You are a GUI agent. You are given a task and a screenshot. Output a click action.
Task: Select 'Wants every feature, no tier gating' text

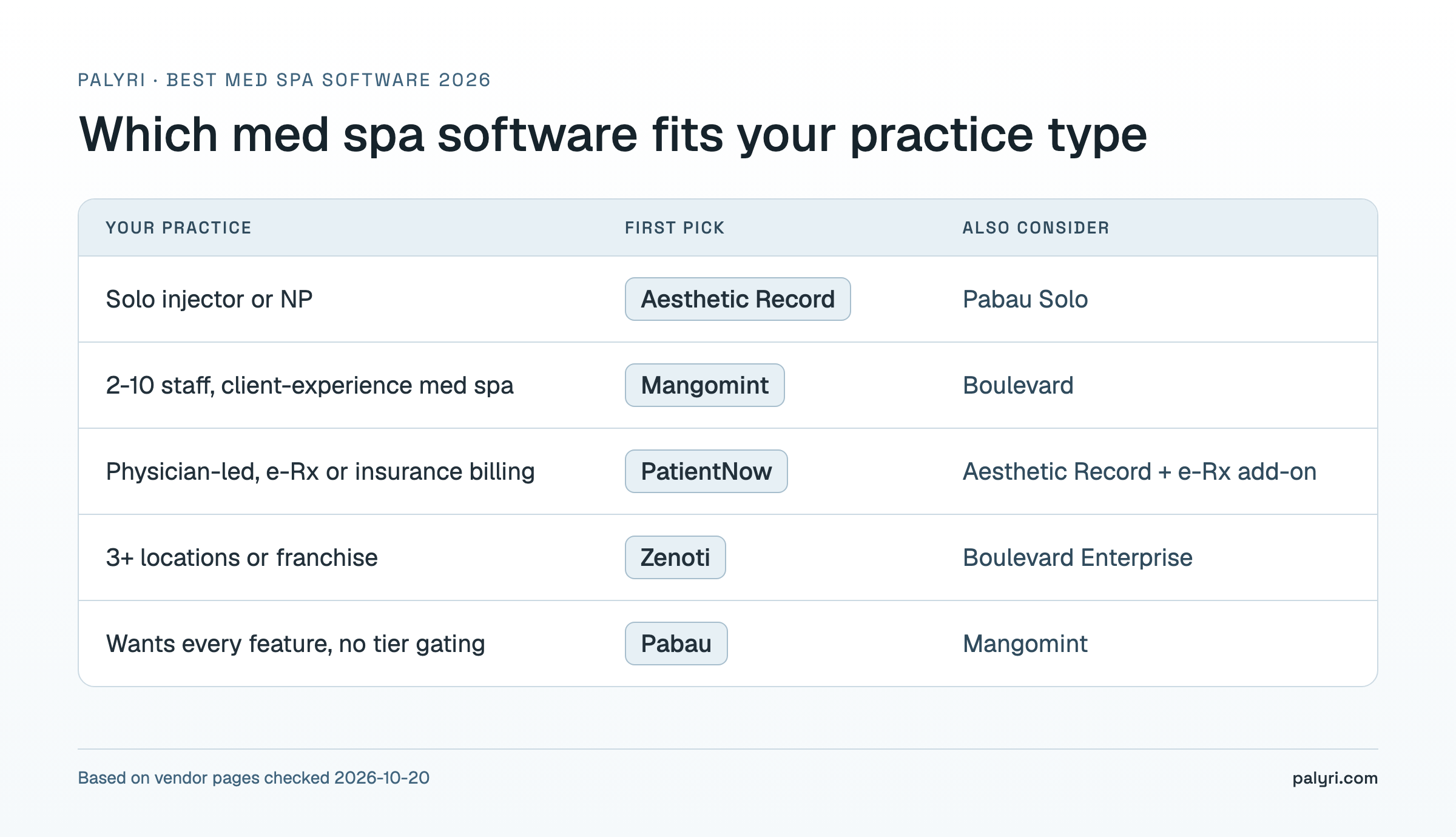pyautogui.click(x=295, y=644)
